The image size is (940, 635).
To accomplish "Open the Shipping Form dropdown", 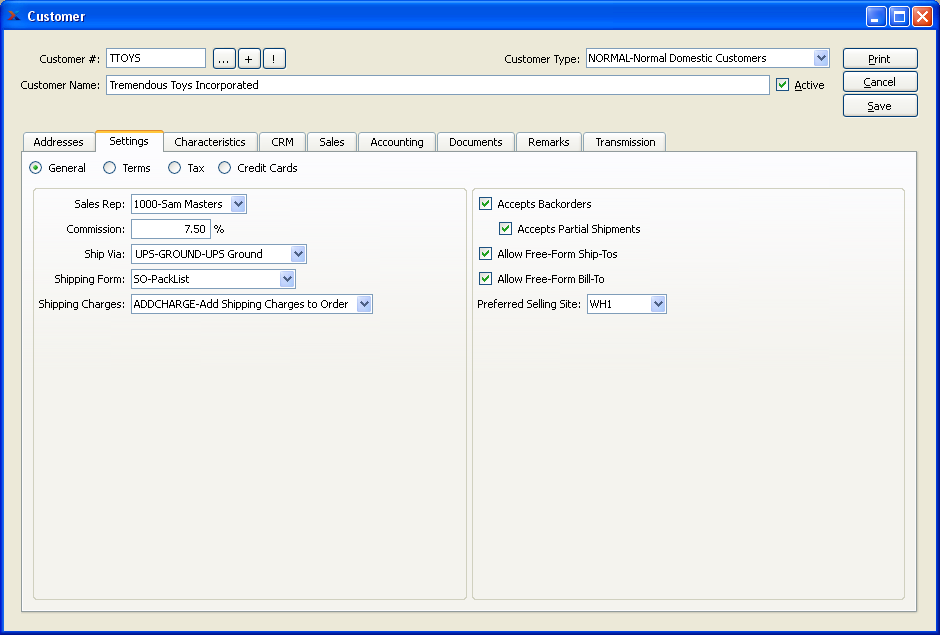I will tap(287, 279).
